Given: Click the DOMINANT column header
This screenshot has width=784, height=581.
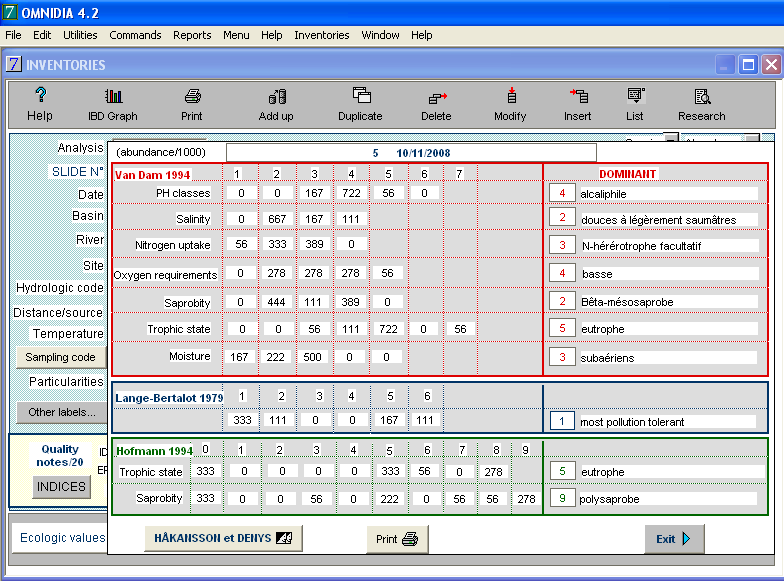Looking at the screenshot, I should 628,174.
